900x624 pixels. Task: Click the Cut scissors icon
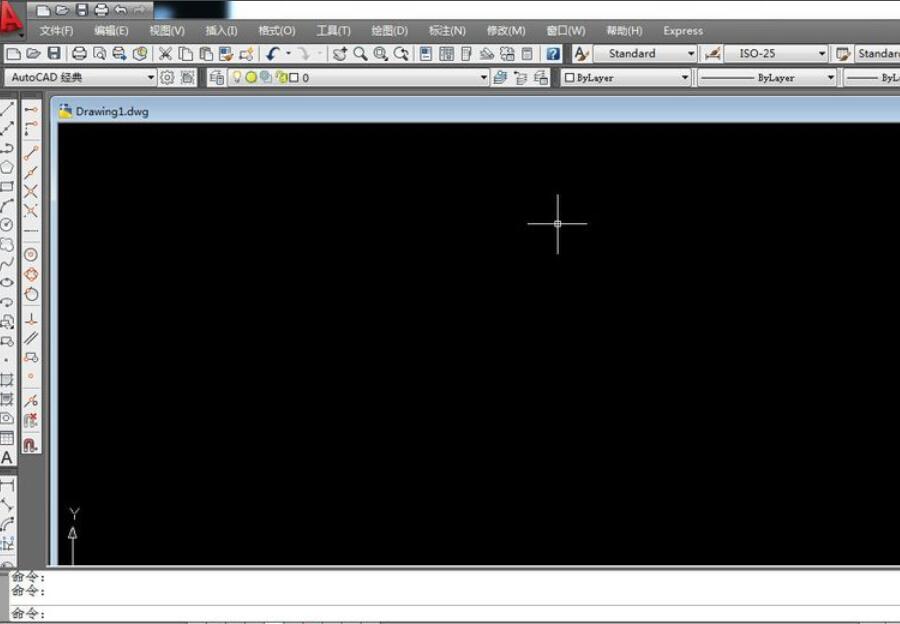click(x=165, y=54)
